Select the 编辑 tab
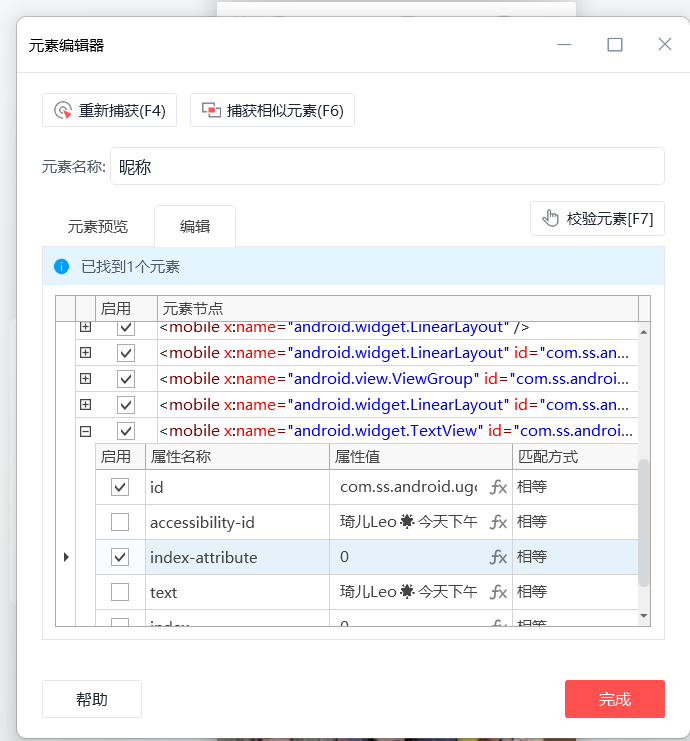This screenshot has width=690, height=741. 195,226
